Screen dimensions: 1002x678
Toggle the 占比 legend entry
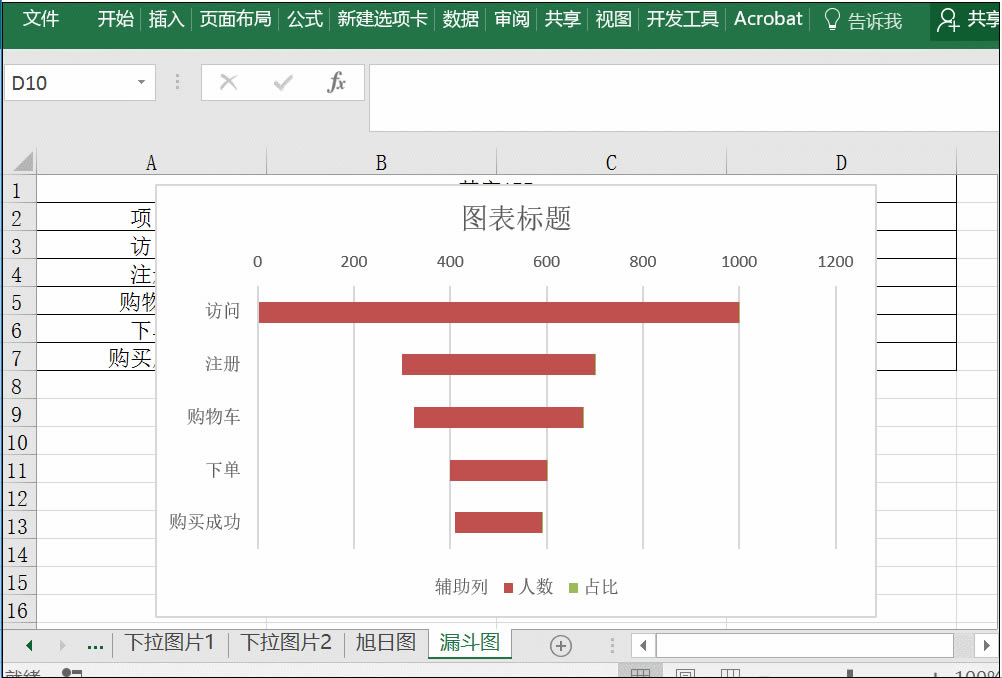[593, 589]
